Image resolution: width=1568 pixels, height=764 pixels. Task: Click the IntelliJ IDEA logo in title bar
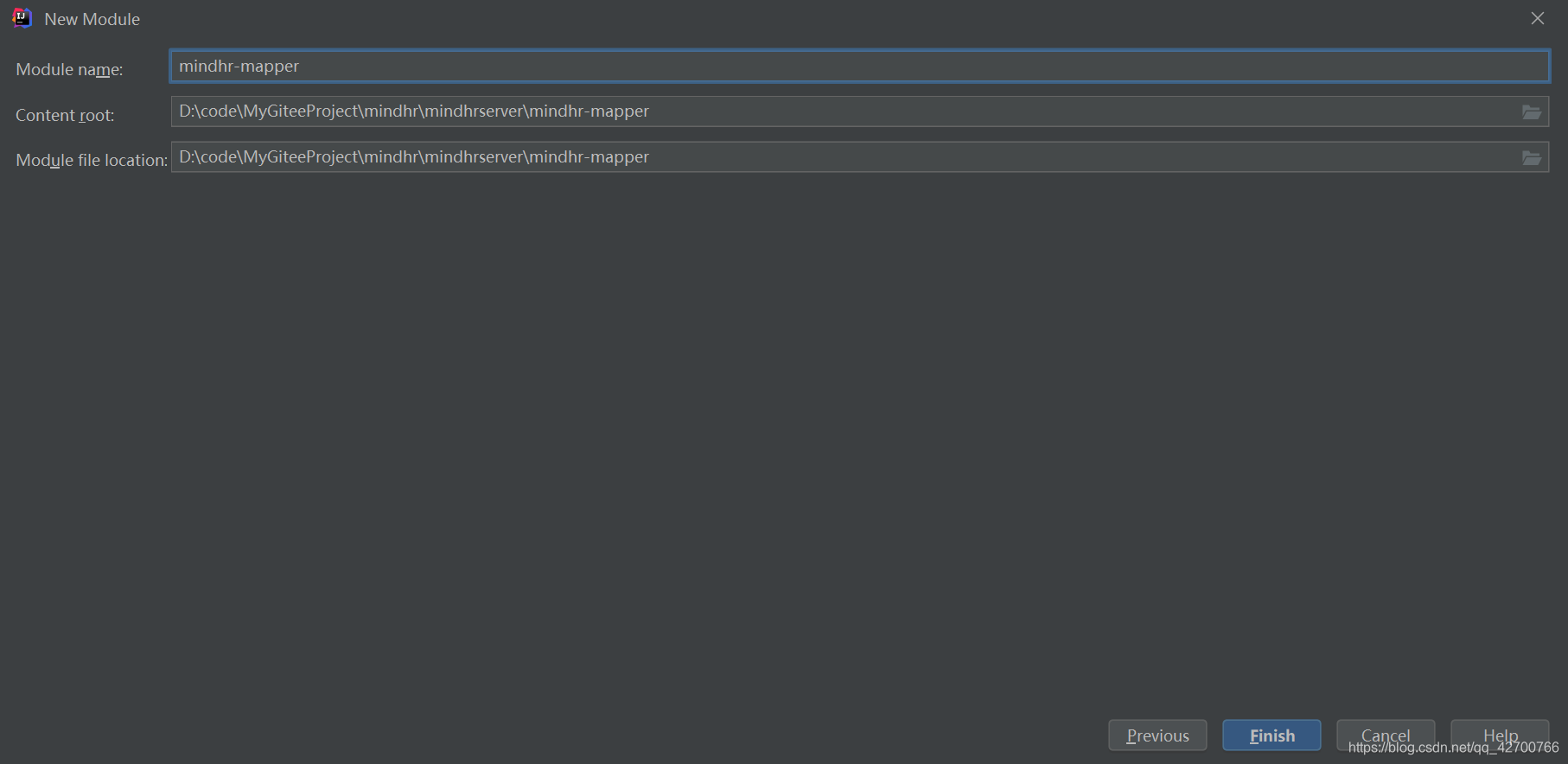[22, 18]
